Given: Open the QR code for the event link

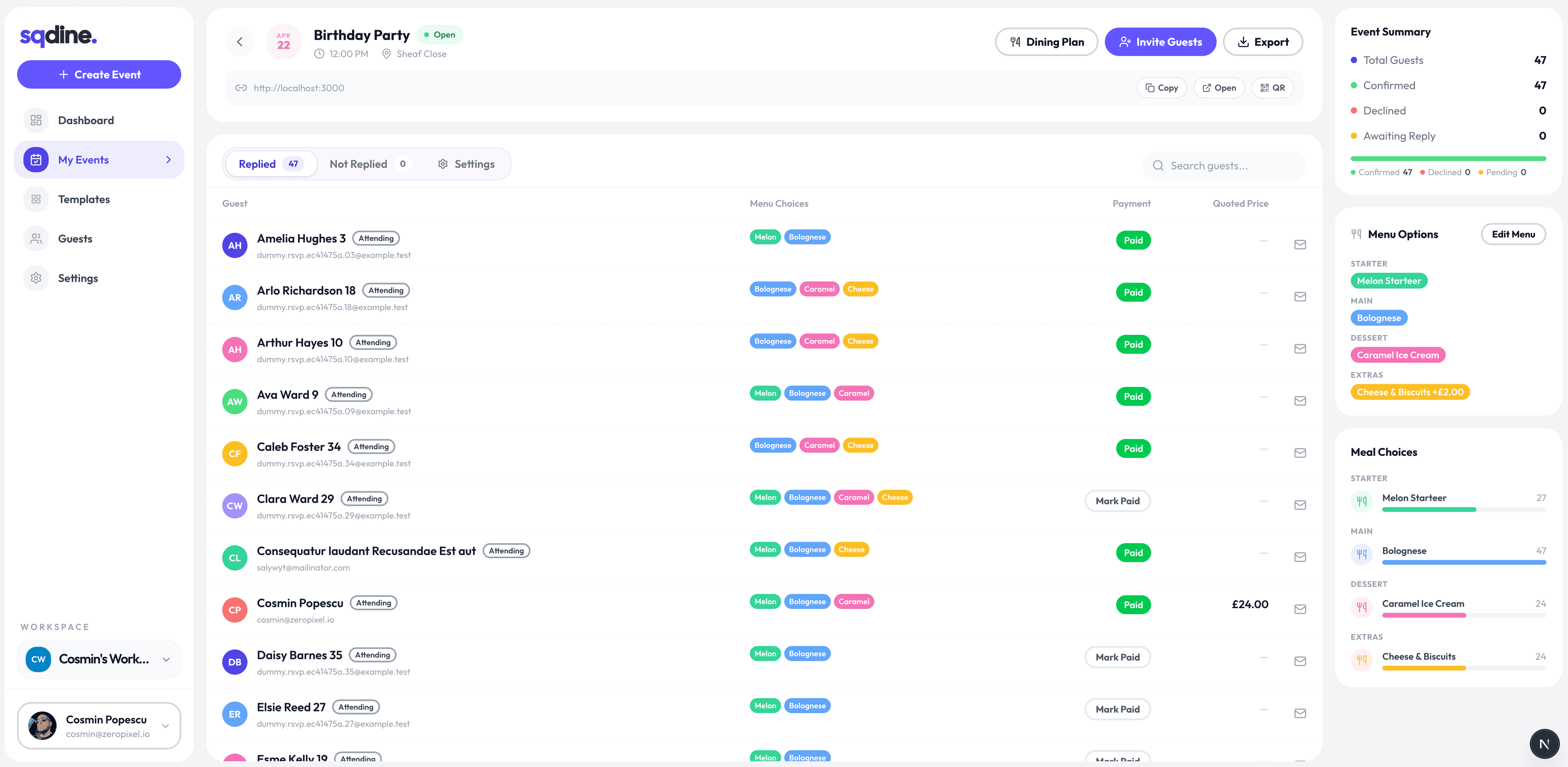Looking at the screenshot, I should click(1272, 88).
